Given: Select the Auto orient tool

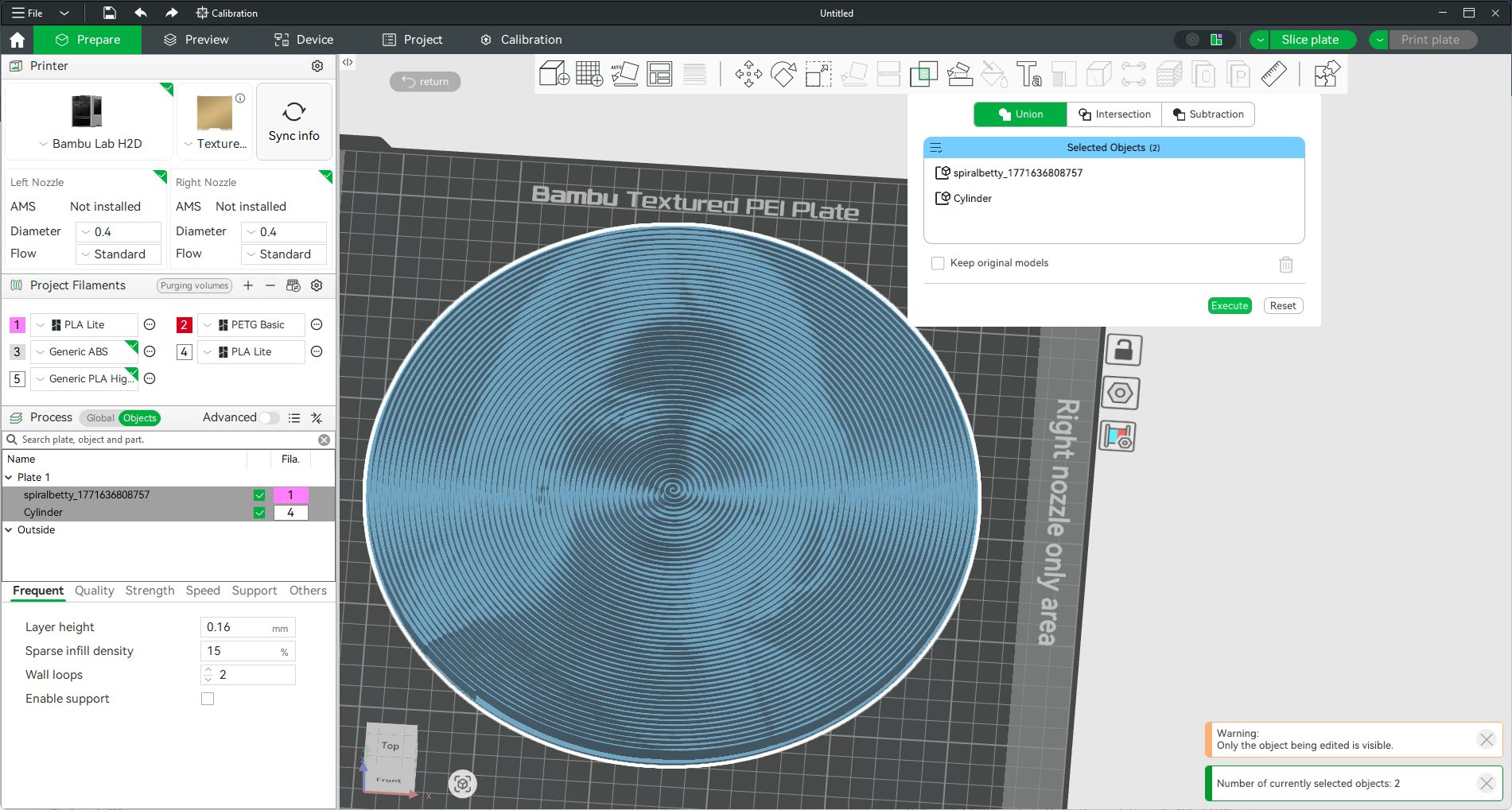Looking at the screenshot, I should (x=624, y=74).
